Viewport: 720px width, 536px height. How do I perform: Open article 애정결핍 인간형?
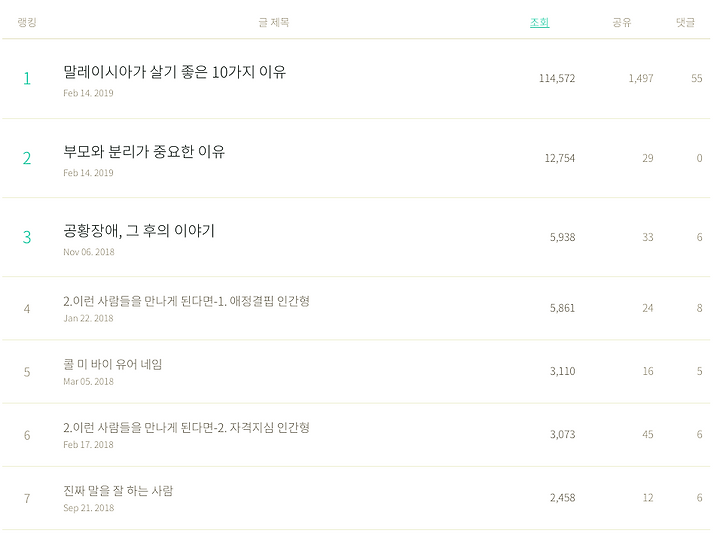click(186, 301)
